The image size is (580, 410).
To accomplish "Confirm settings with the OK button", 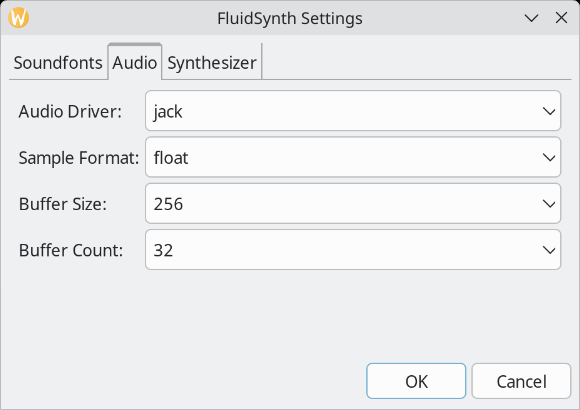I will [416, 381].
